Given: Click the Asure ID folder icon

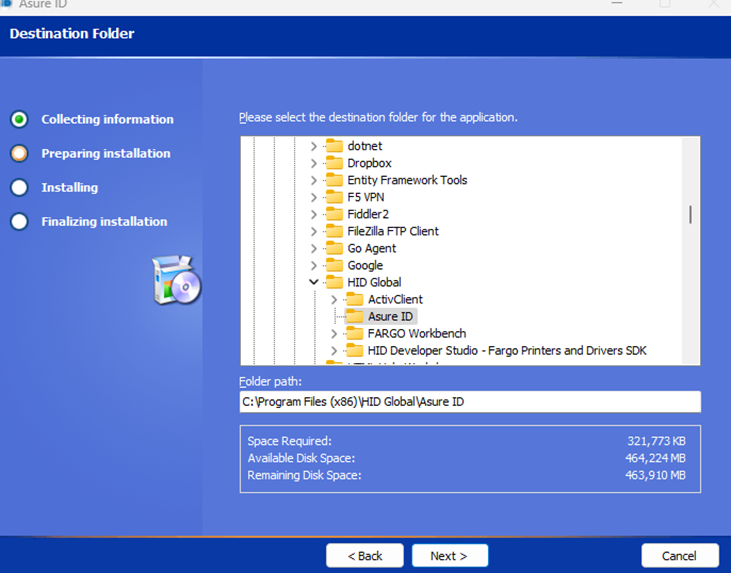Looking at the screenshot, I should point(355,316).
